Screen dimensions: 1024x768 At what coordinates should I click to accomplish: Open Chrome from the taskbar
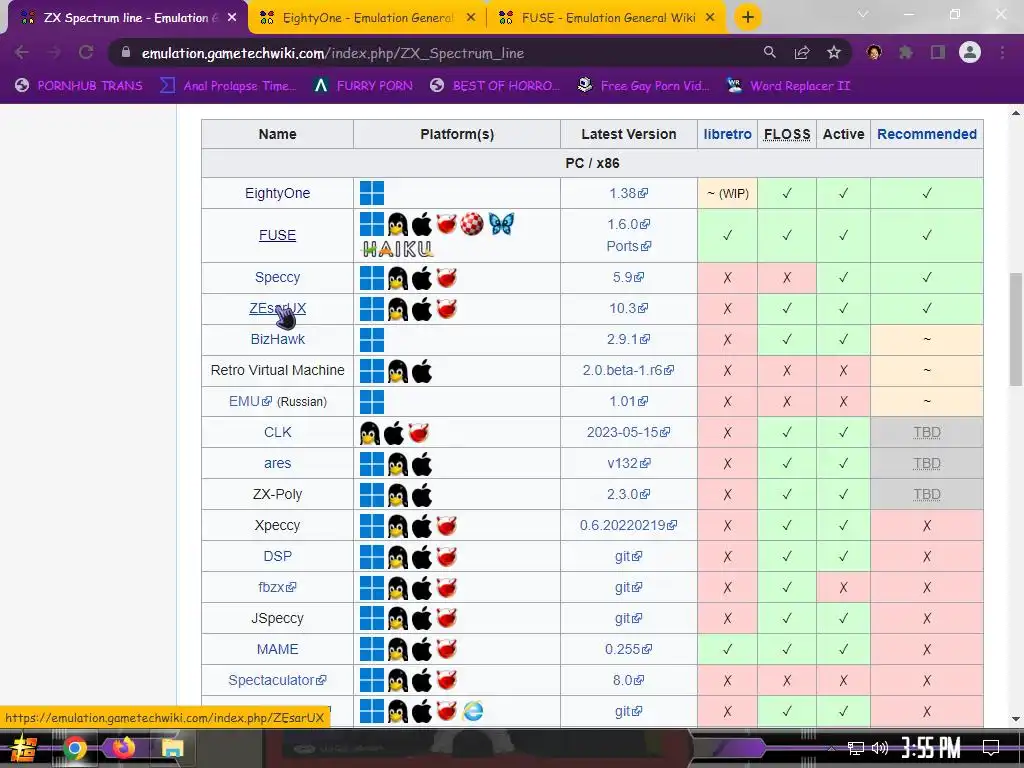click(74, 748)
